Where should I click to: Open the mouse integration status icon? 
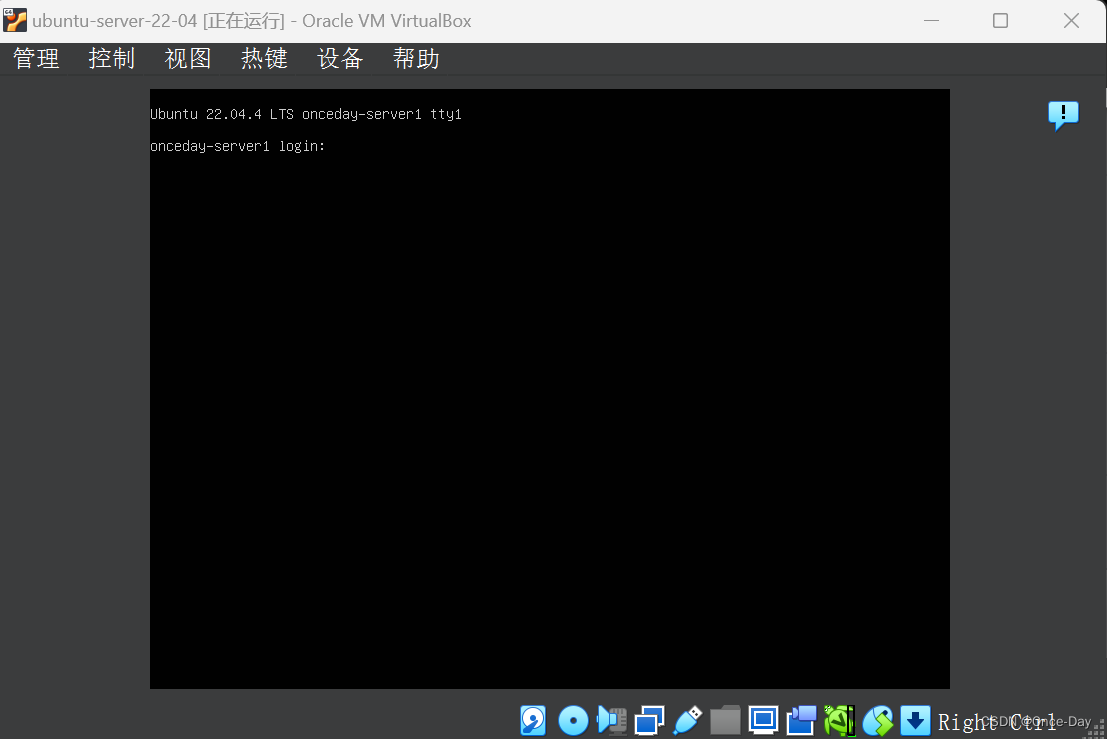878,721
